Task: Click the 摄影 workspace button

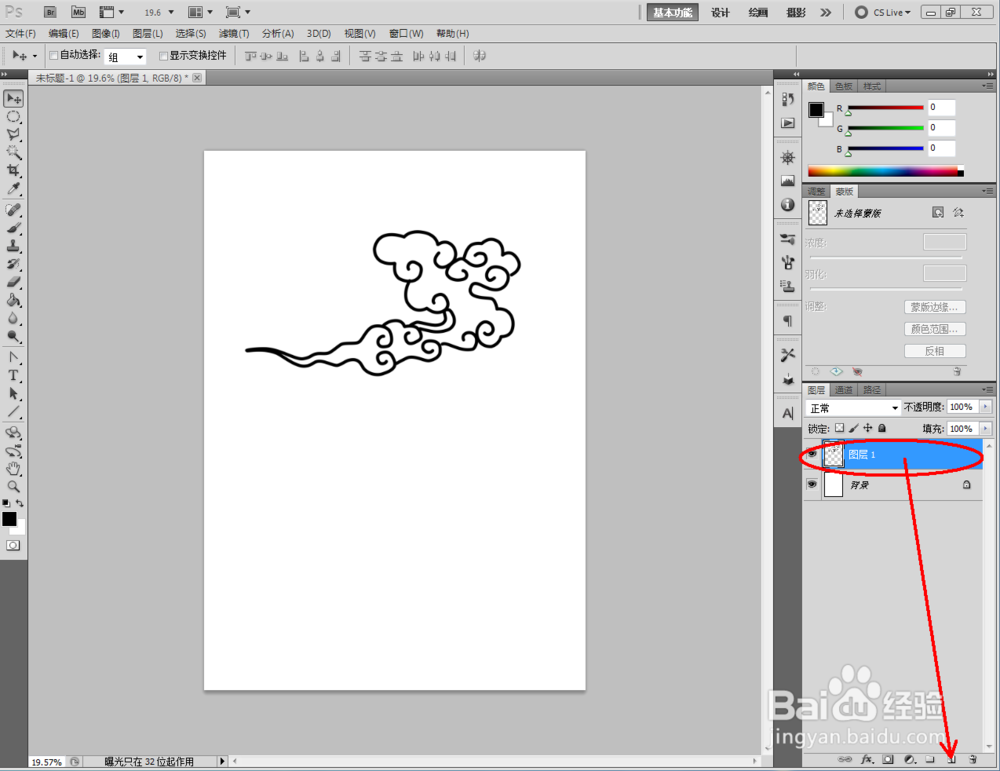Action: [x=795, y=12]
